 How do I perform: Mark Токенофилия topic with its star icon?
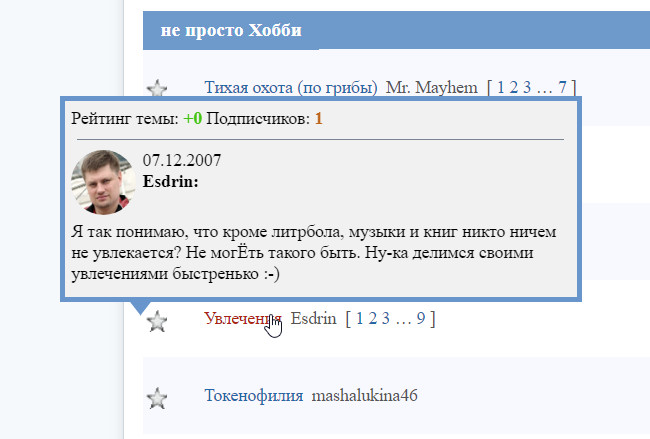[x=157, y=398]
